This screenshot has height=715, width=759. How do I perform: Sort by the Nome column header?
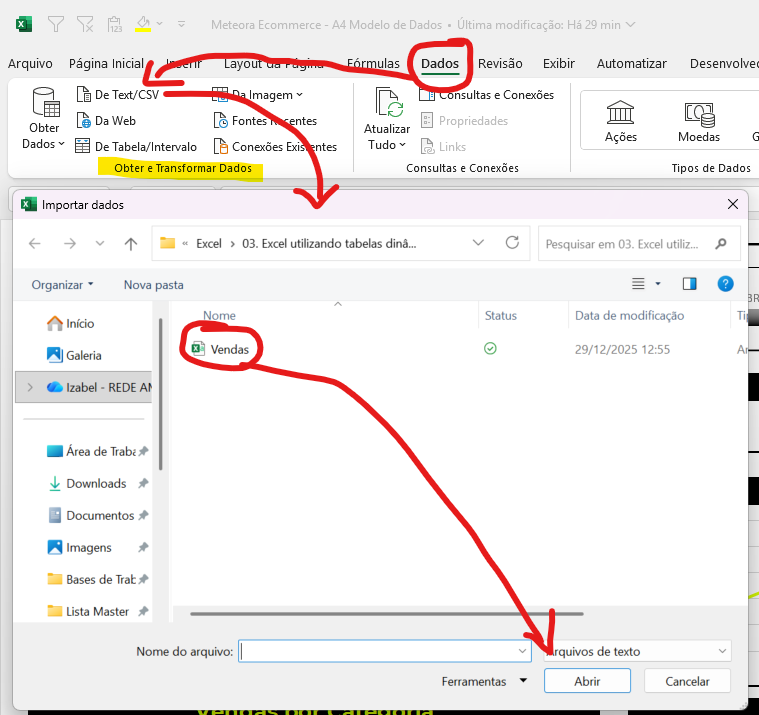coord(219,316)
